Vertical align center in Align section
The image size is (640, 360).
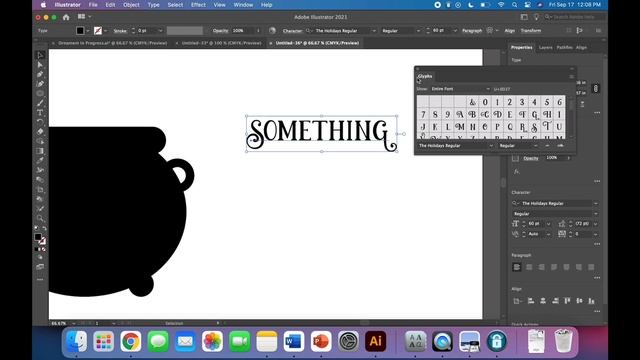580,301
